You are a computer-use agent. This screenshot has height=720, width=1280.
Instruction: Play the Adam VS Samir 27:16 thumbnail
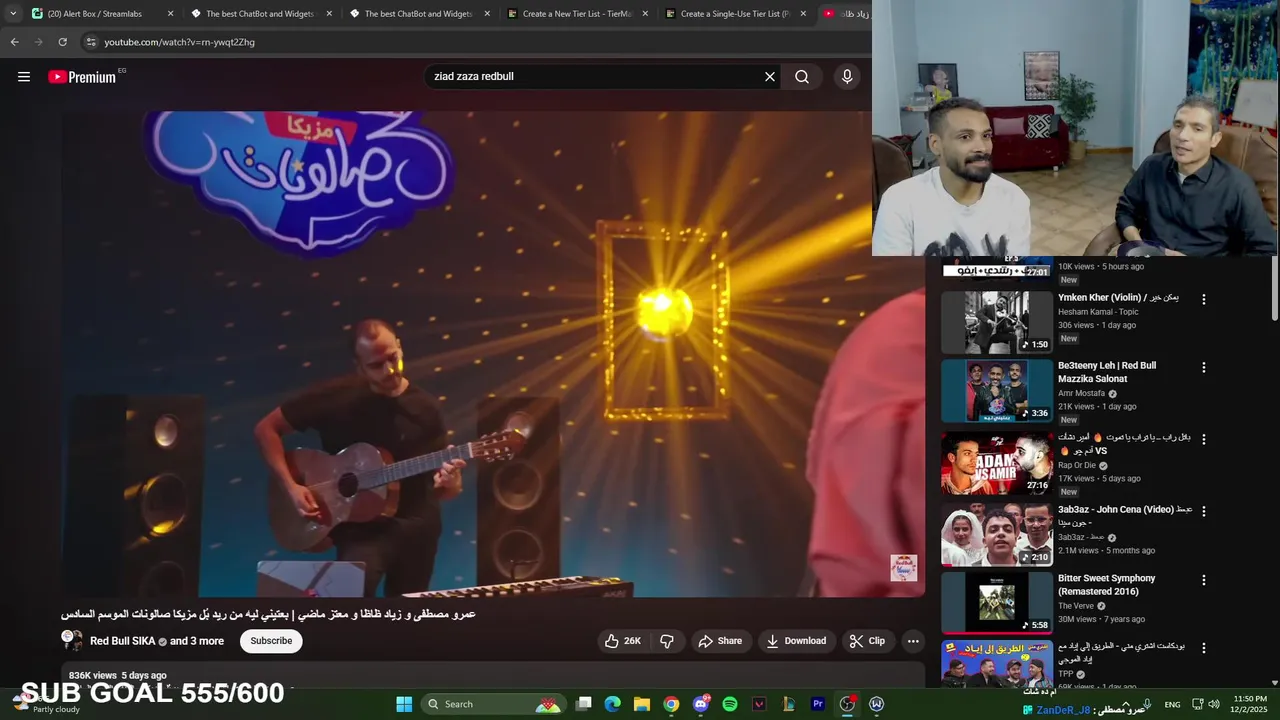997,463
